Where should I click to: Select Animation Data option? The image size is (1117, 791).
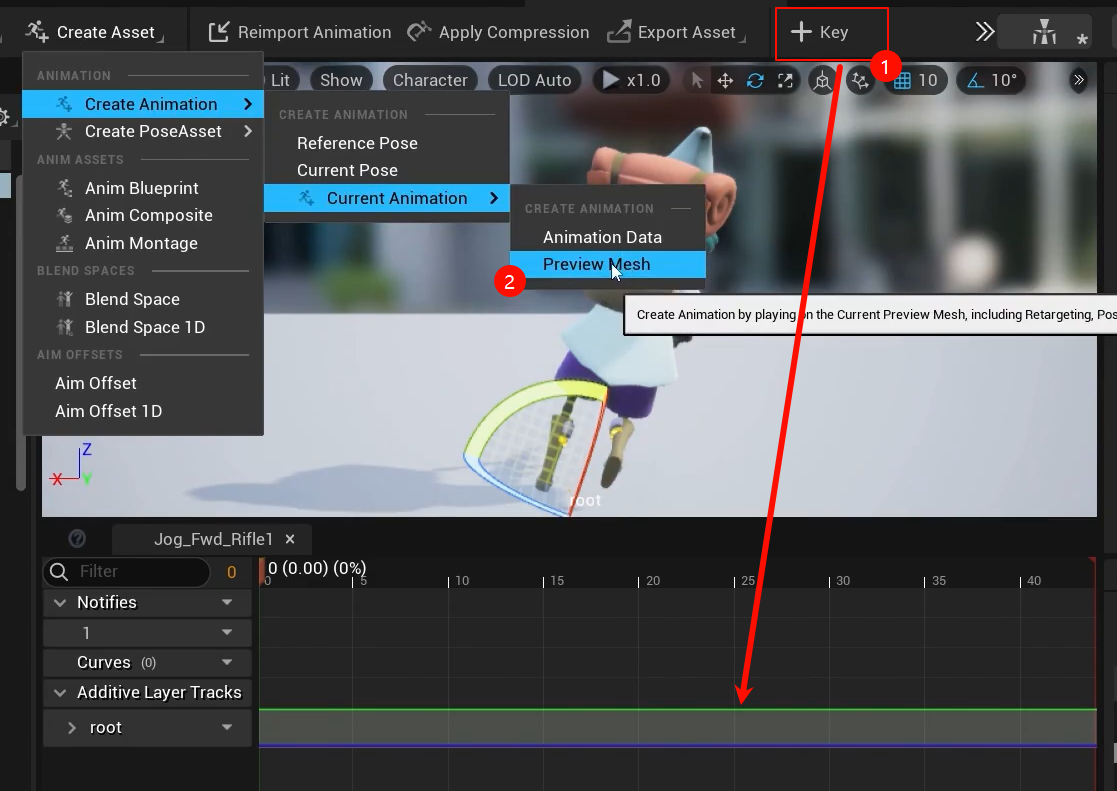pos(602,237)
